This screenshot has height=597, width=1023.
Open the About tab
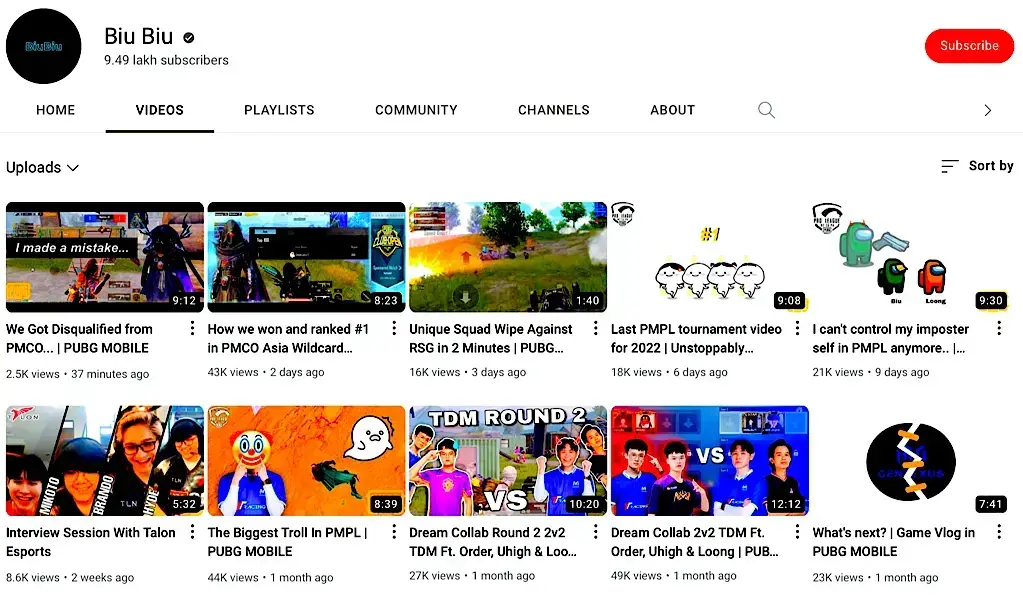[673, 110]
